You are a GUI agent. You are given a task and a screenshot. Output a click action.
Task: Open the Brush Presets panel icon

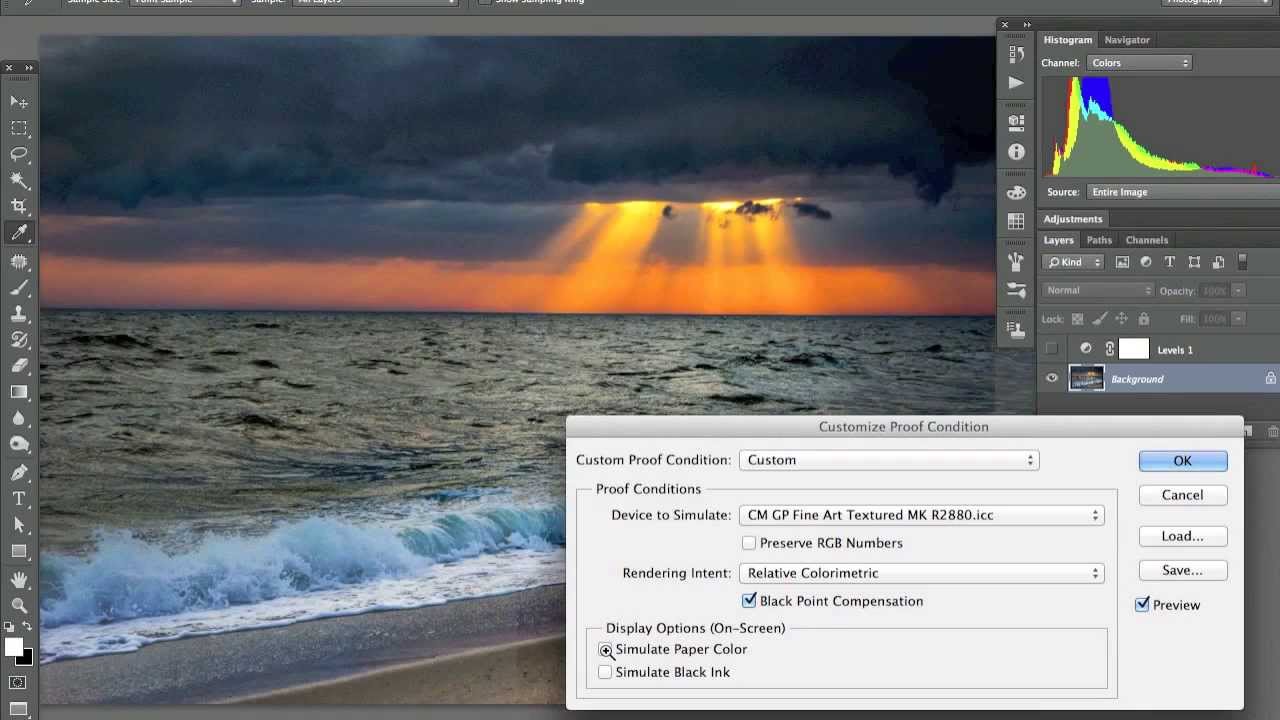(1016, 291)
